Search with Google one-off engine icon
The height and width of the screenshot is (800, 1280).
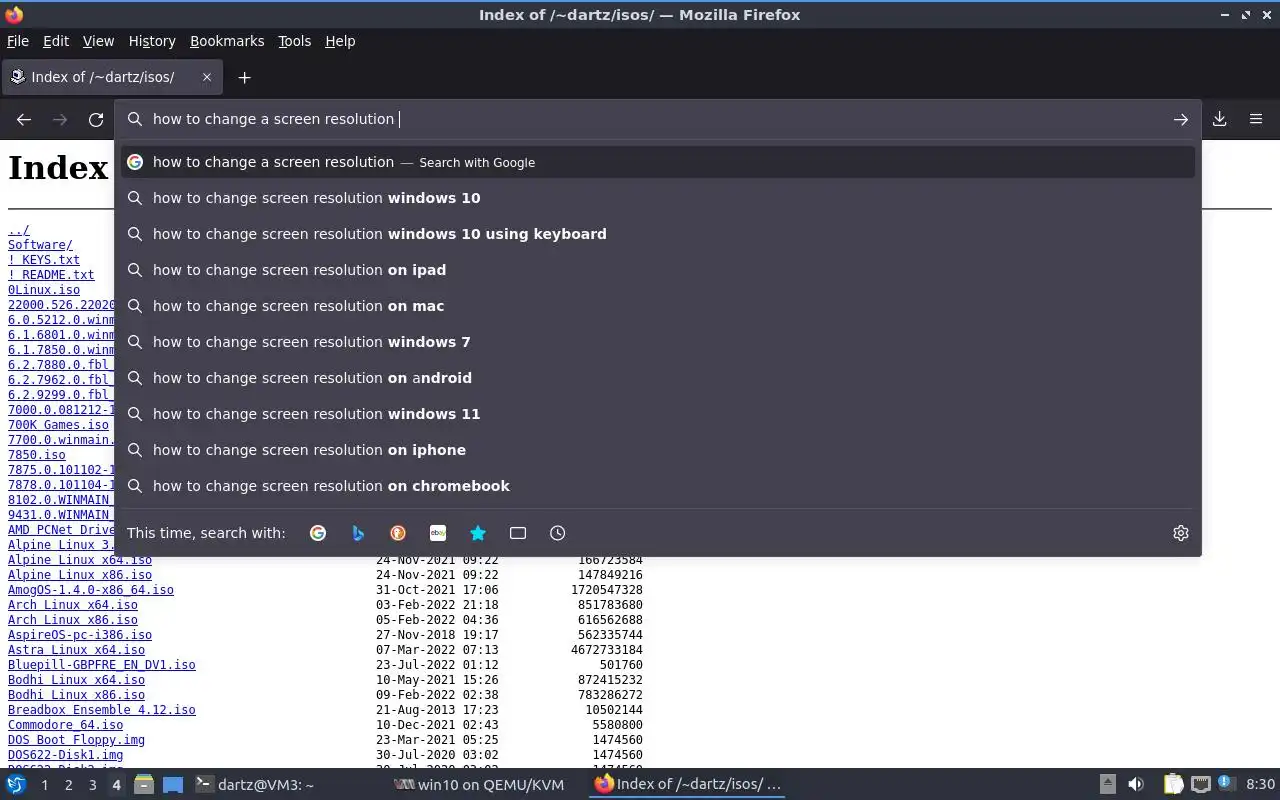tap(318, 533)
